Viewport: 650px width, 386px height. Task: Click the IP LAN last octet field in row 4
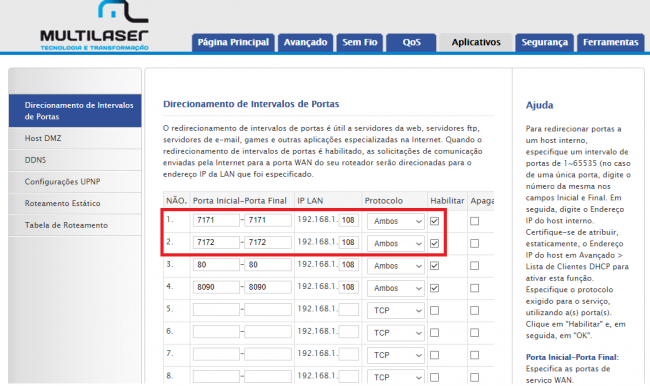pyautogui.click(x=349, y=287)
